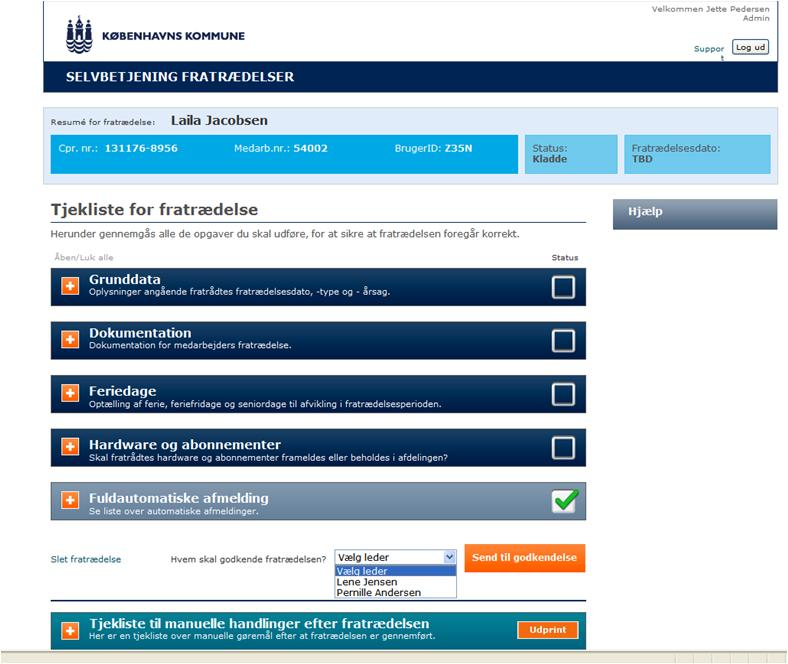The image size is (788, 664).
Task: Toggle the Hardware og abonnementer status checkbox
Action: pos(563,448)
